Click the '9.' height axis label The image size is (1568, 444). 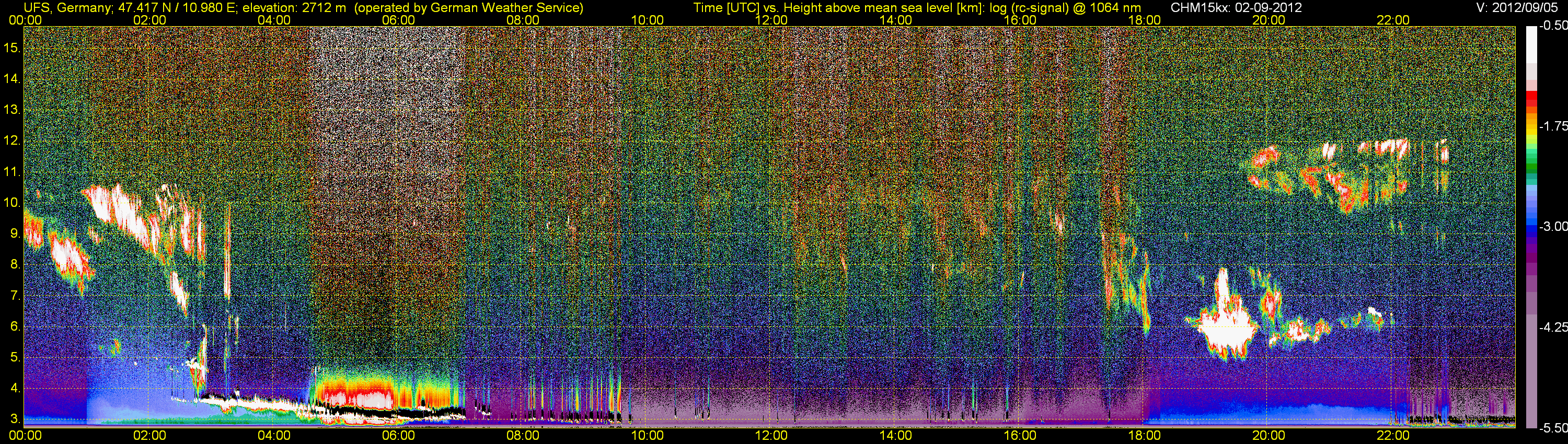(15, 233)
